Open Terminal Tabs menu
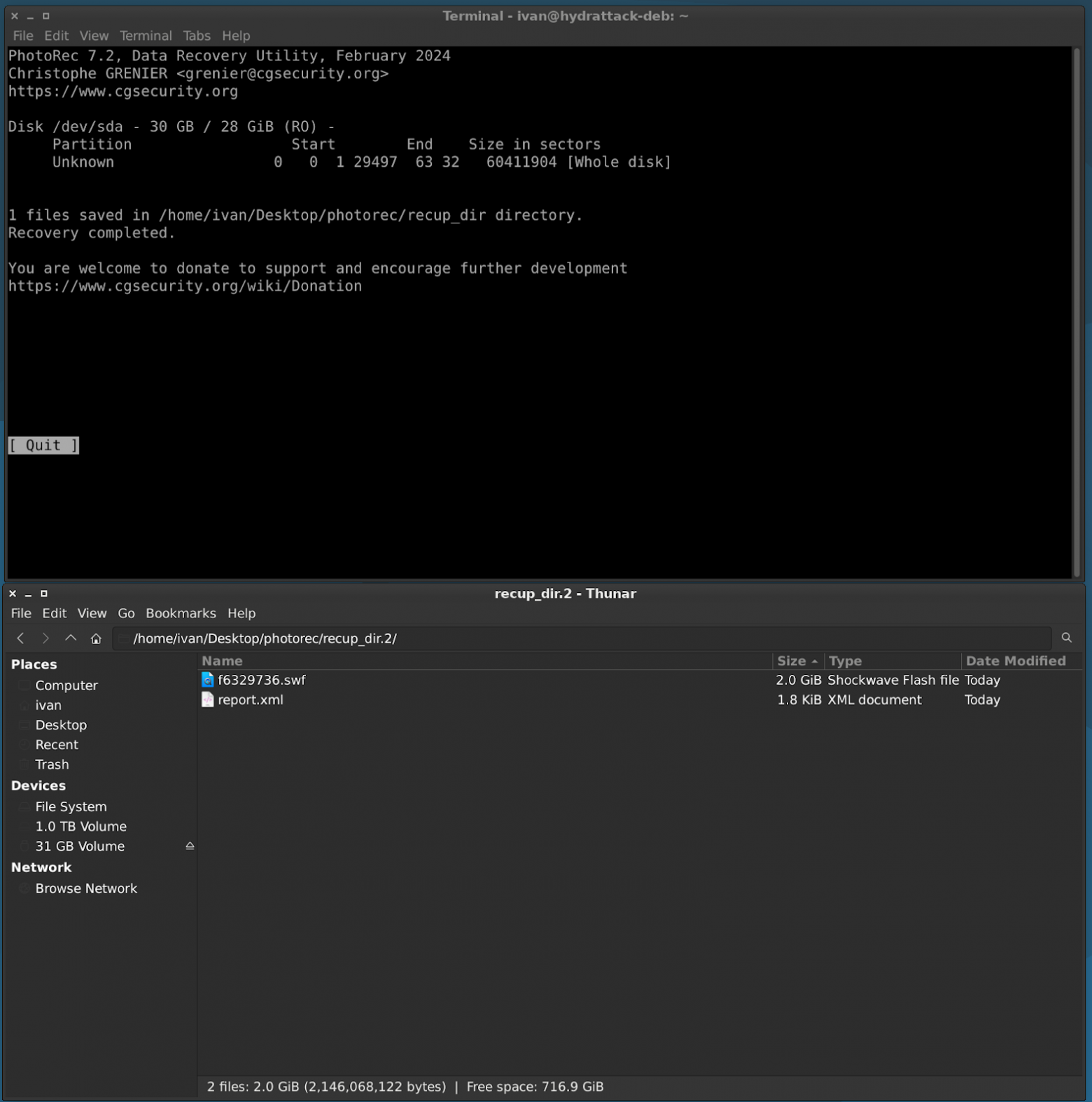The width and height of the screenshot is (1092, 1102). (197, 36)
